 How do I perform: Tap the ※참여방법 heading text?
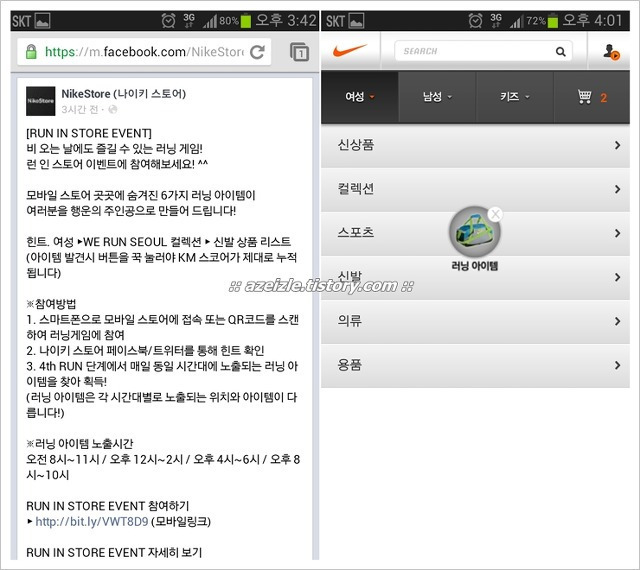pos(51,304)
